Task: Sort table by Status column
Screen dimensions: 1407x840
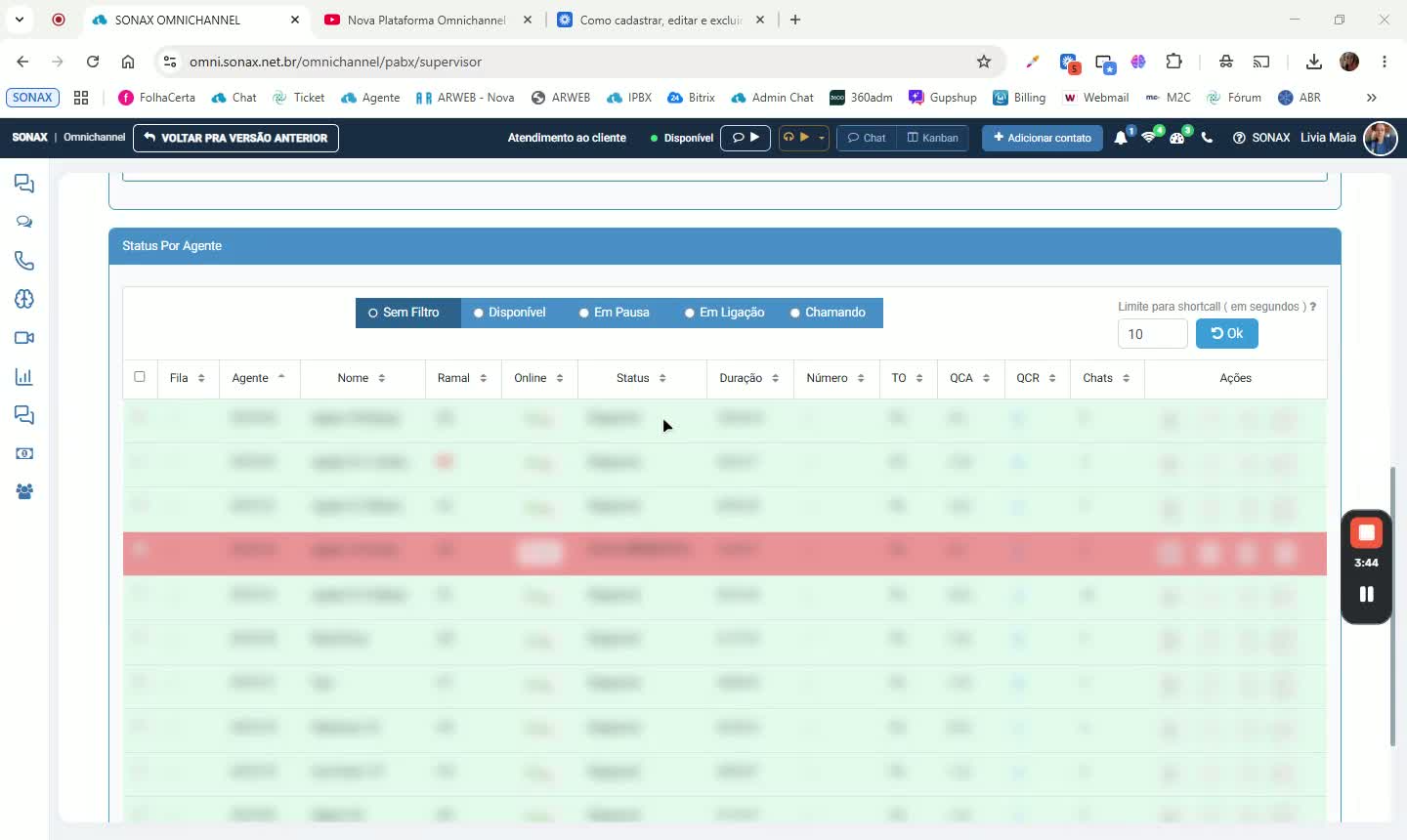Action: pos(642,378)
